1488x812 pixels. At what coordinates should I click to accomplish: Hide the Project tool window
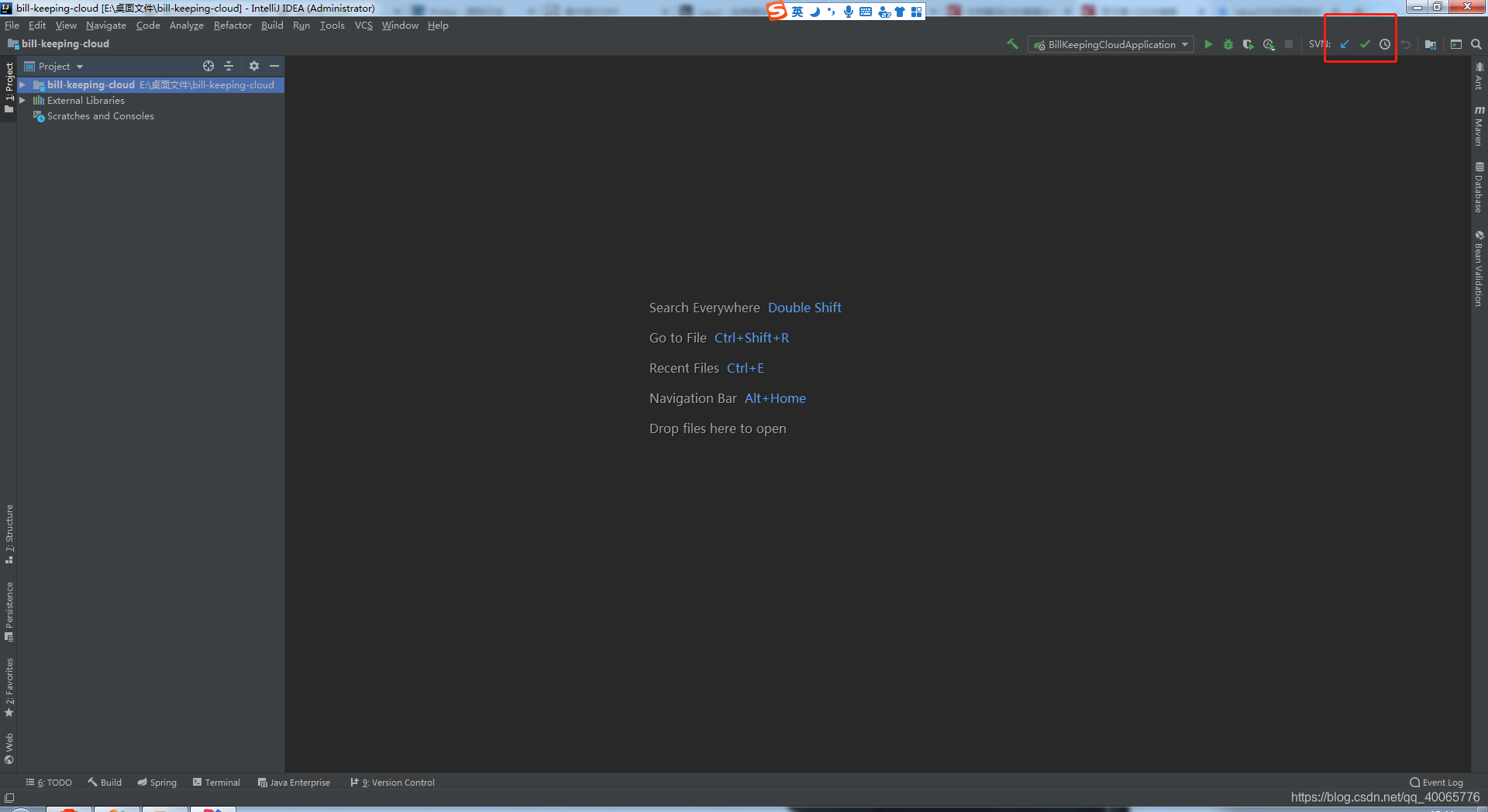[274, 66]
